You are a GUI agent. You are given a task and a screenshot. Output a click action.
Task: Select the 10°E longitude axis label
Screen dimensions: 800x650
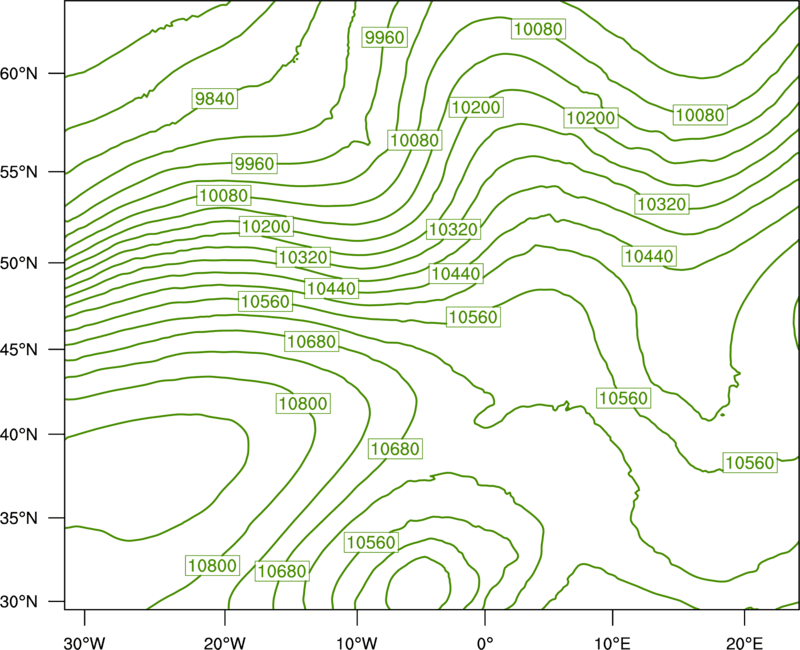click(612, 643)
